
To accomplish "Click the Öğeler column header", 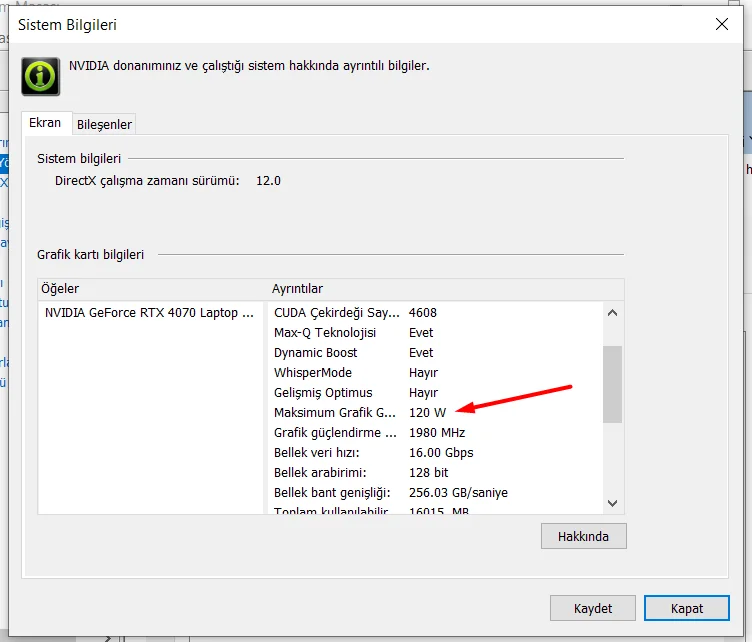I will point(153,289).
